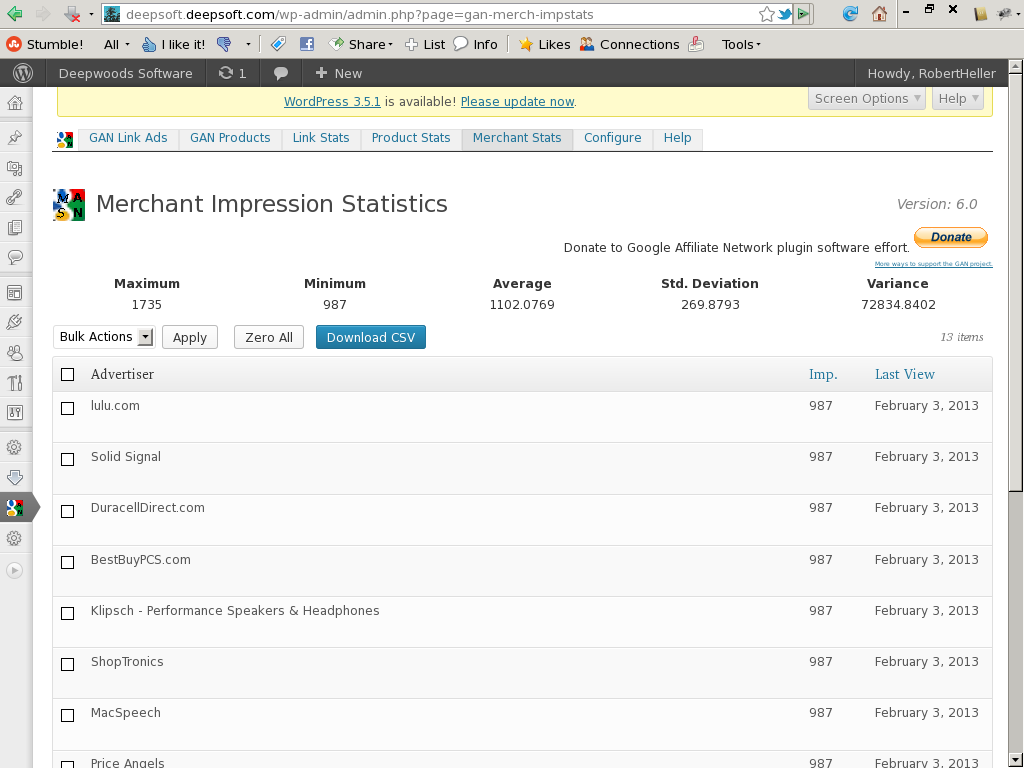Open Tools icon in sidebar
Screen dimensions: 1024x768
tap(15, 383)
